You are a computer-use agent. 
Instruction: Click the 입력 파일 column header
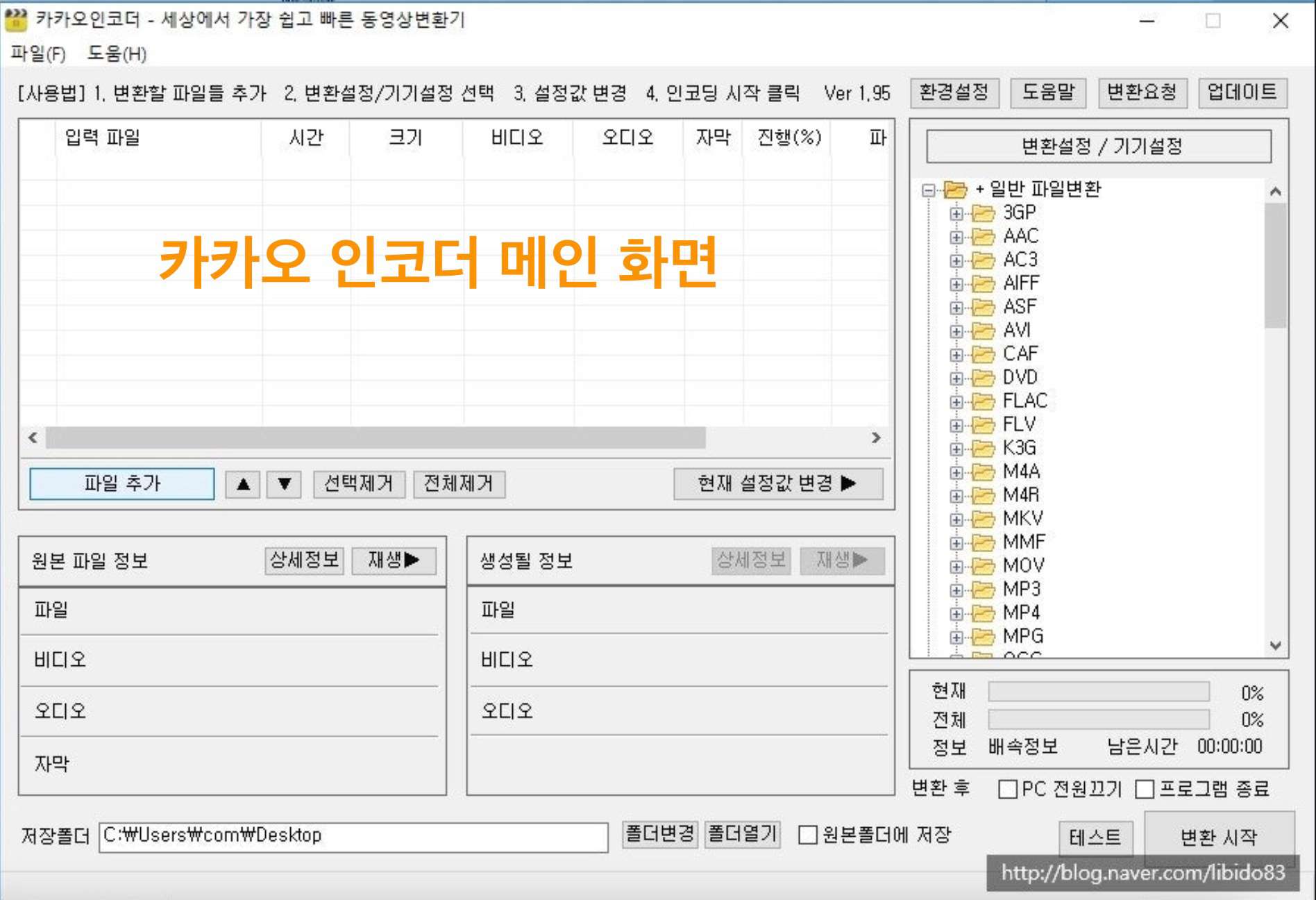[158, 137]
